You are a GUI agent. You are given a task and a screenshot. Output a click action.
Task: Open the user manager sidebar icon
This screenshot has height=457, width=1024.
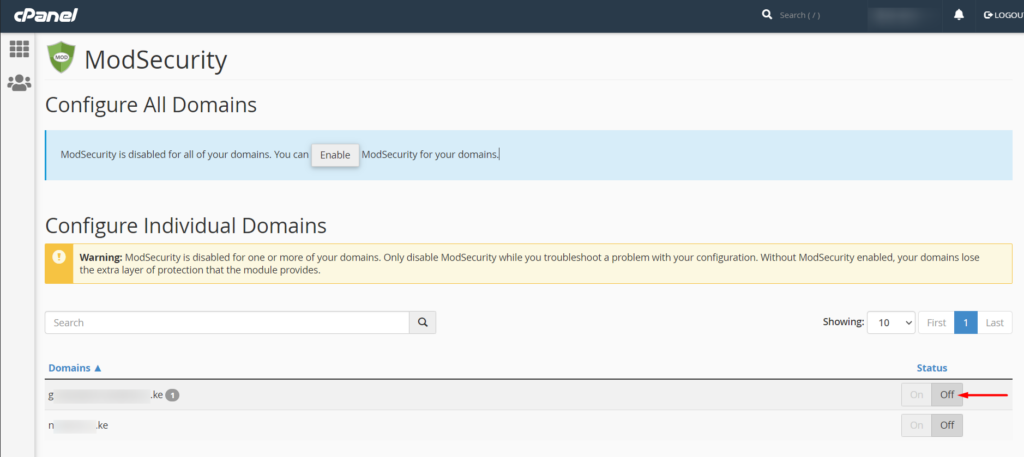click(19, 83)
